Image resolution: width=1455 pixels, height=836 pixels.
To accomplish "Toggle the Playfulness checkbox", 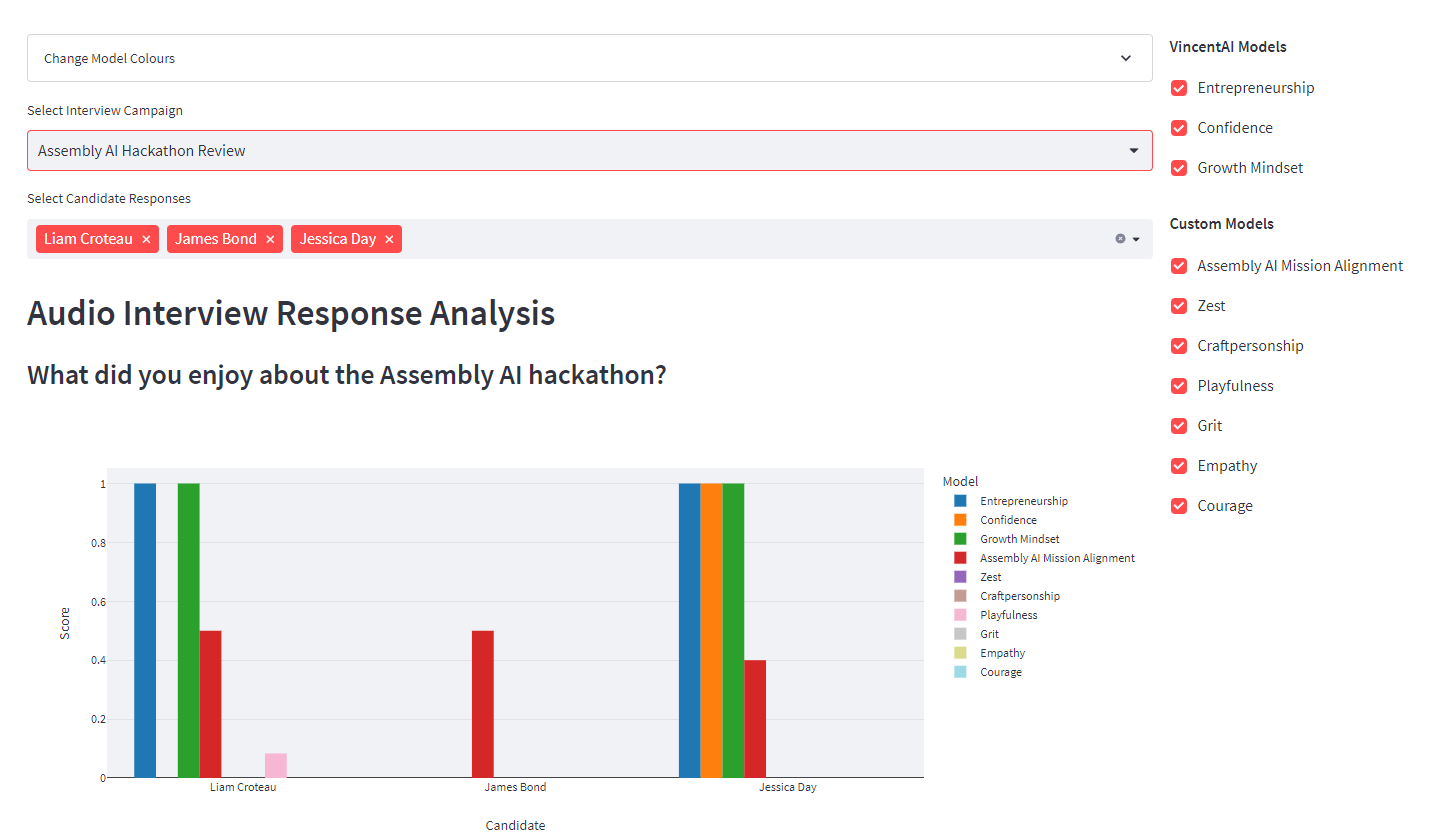I will pyautogui.click(x=1179, y=386).
